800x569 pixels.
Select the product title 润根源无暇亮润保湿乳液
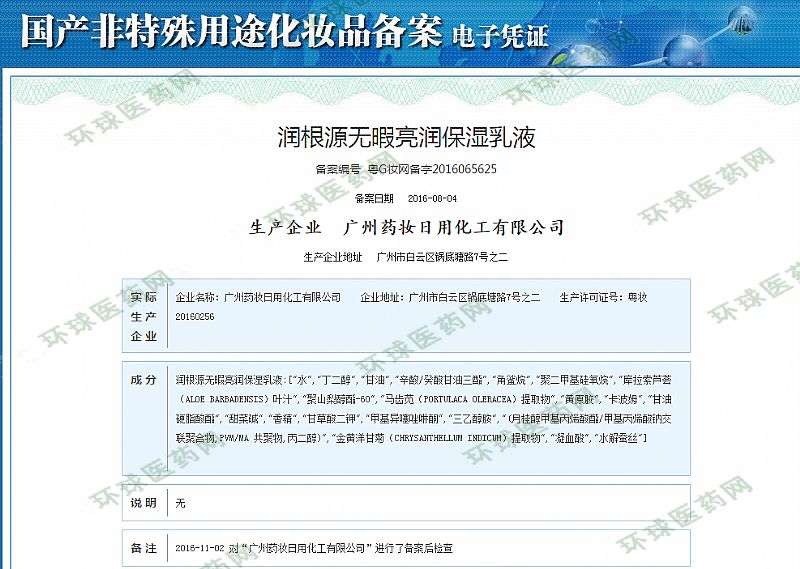pyautogui.click(x=406, y=138)
